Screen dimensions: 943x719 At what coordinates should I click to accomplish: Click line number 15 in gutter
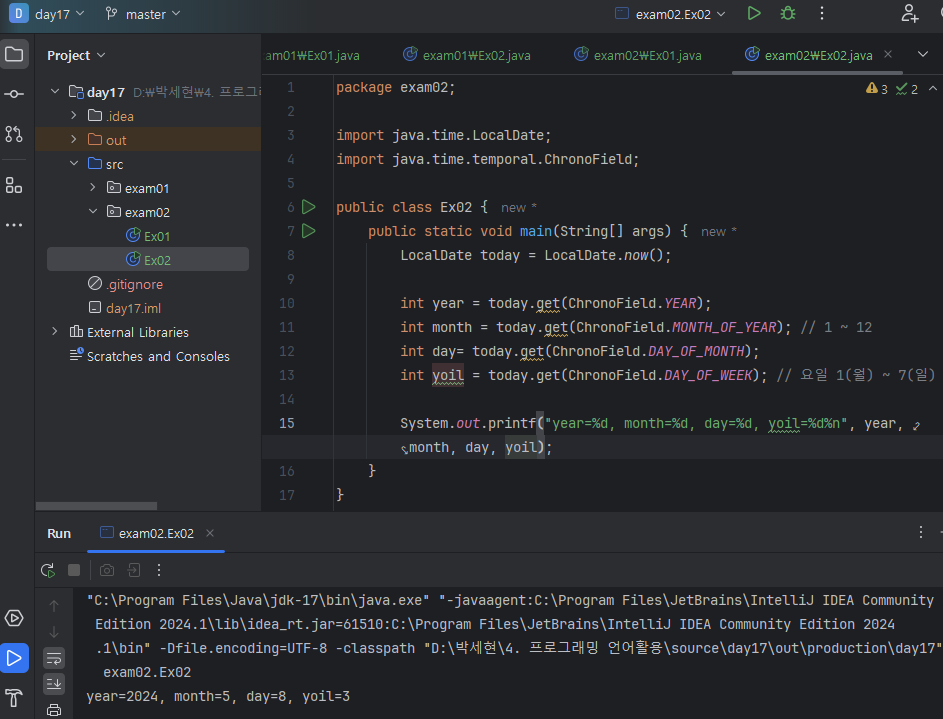click(287, 423)
